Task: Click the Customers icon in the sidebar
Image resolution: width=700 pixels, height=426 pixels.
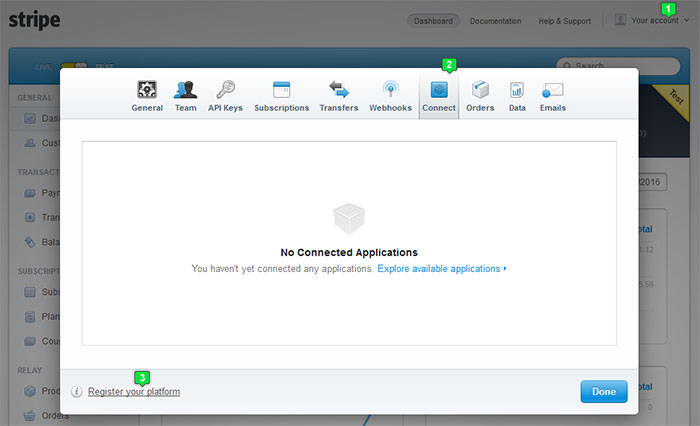Action: tap(30, 143)
